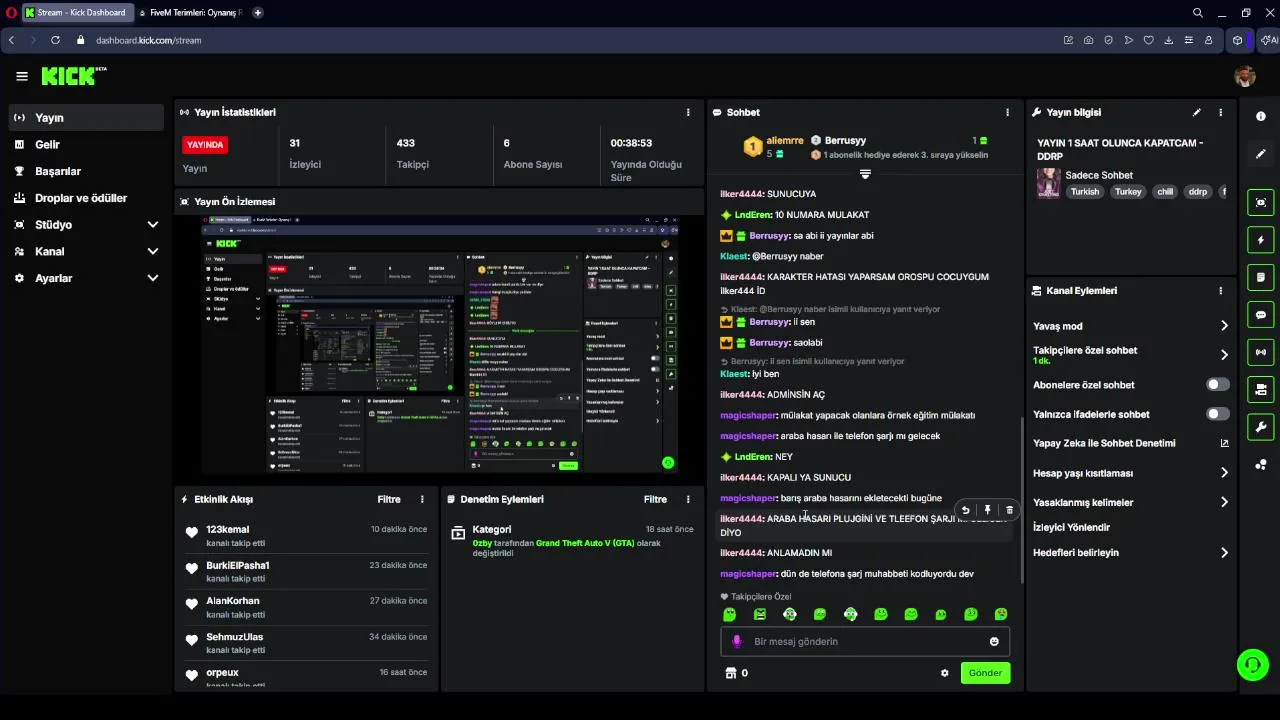Viewport: 1280px width, 720px height.
Task: Click İzleyici Yönlendir in Kanal Eylemleri
Action: coord(1071,527)
